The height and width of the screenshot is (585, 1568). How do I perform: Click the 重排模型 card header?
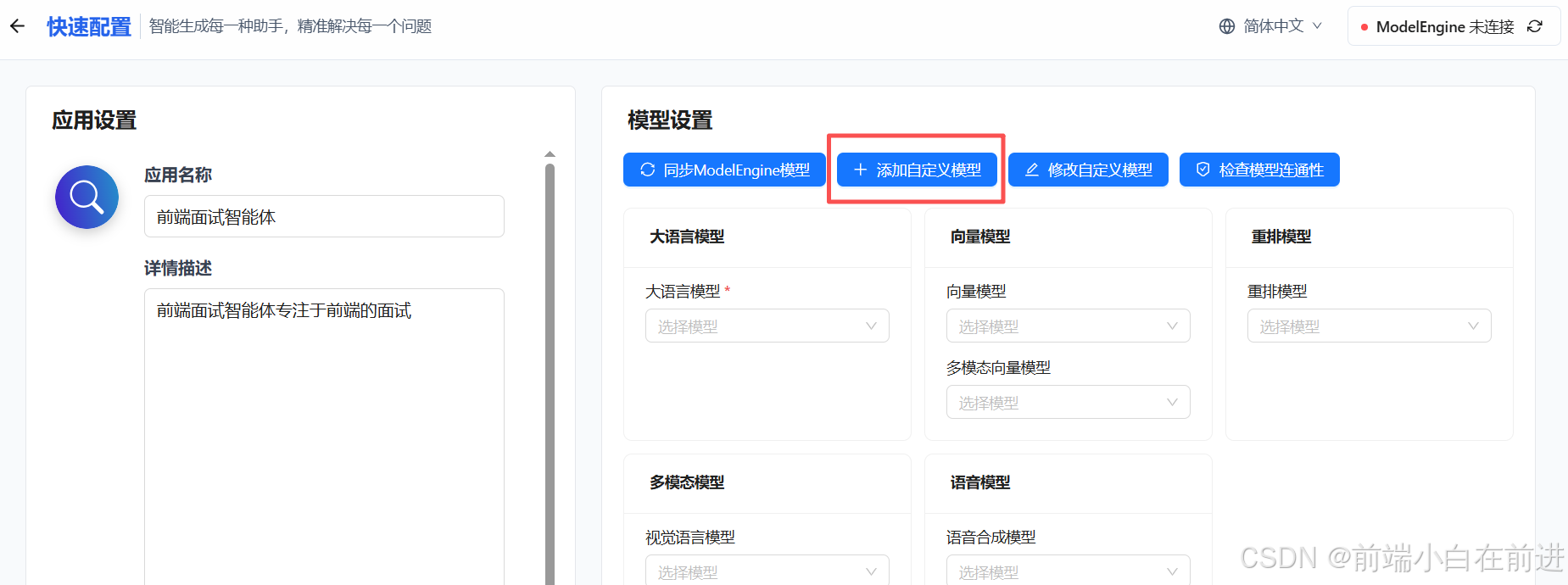coord(1369,237)
